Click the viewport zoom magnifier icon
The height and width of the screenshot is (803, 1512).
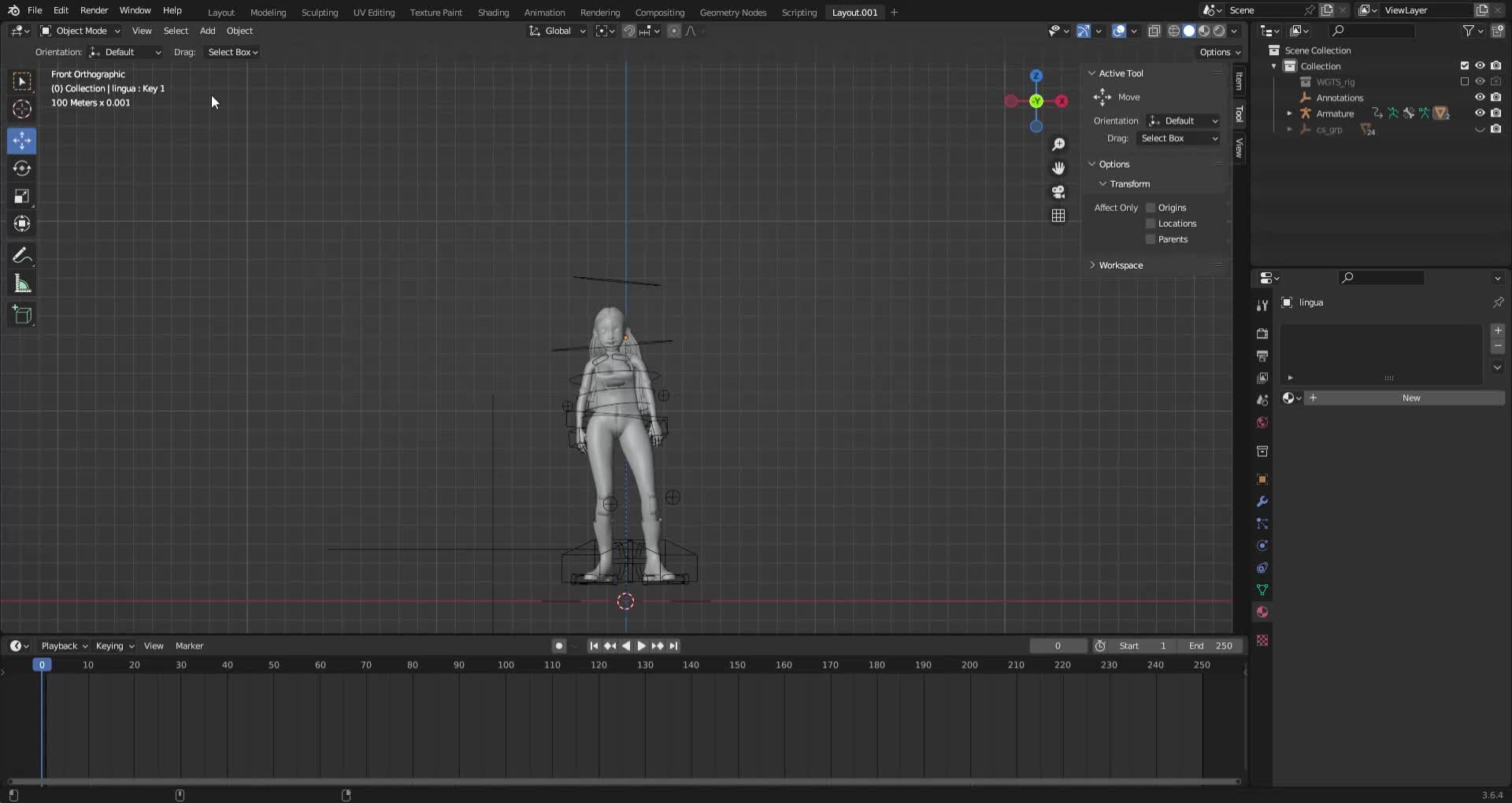pos(1058,144)
